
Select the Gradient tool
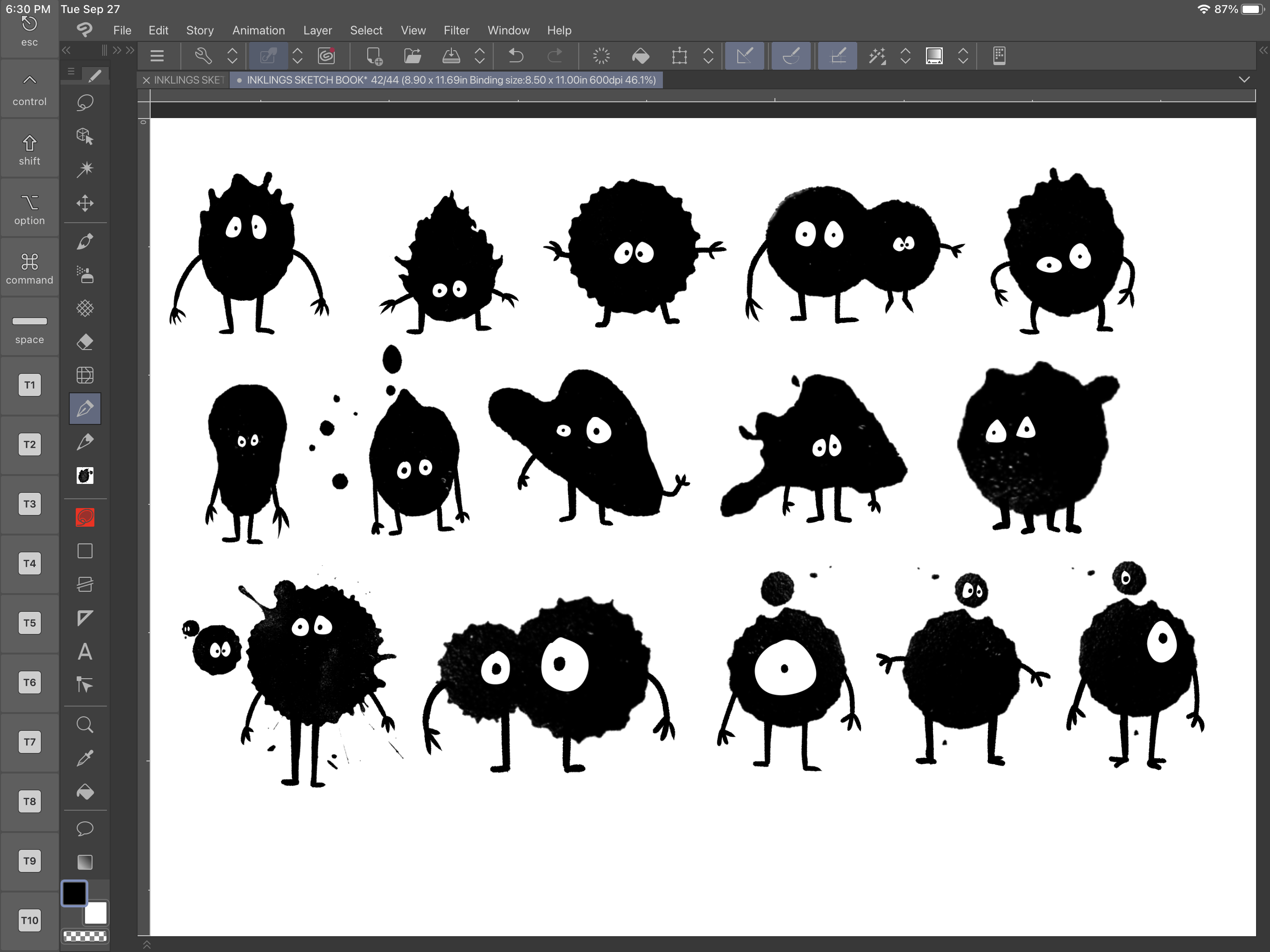pos(85,862)
